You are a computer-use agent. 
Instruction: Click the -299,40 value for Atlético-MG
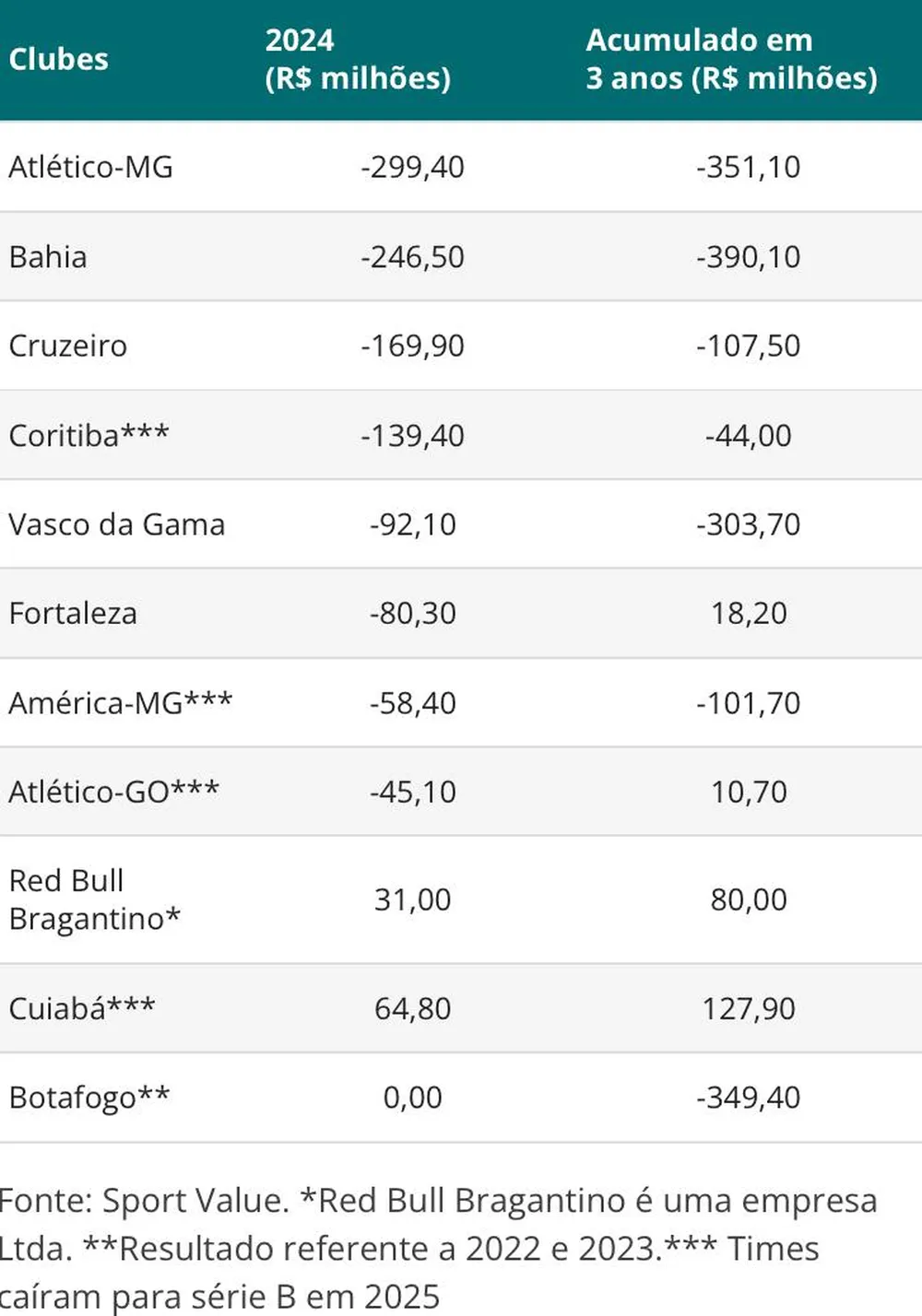412,167
